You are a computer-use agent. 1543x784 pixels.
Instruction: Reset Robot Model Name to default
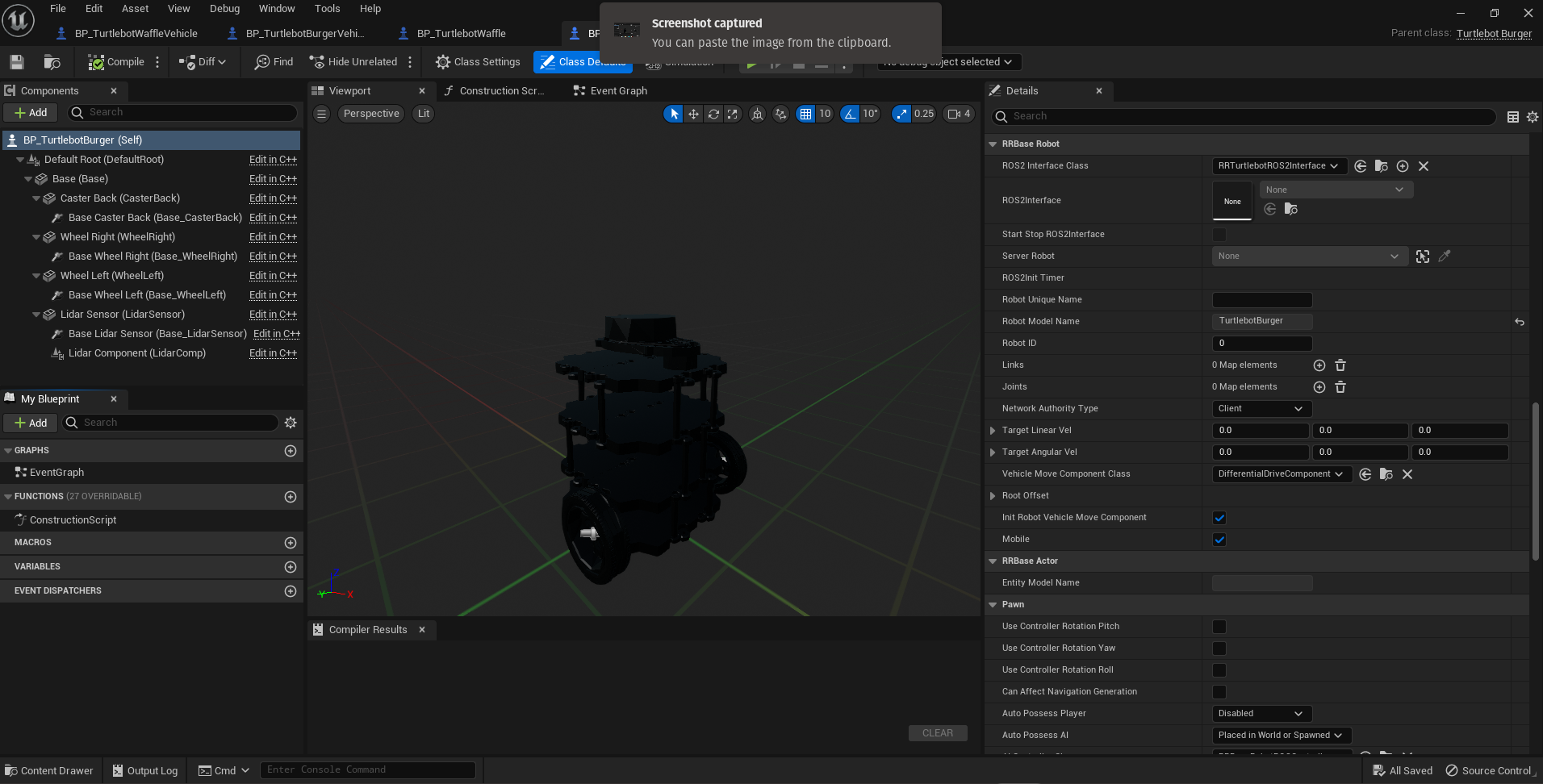click(x=1520, y=322)
